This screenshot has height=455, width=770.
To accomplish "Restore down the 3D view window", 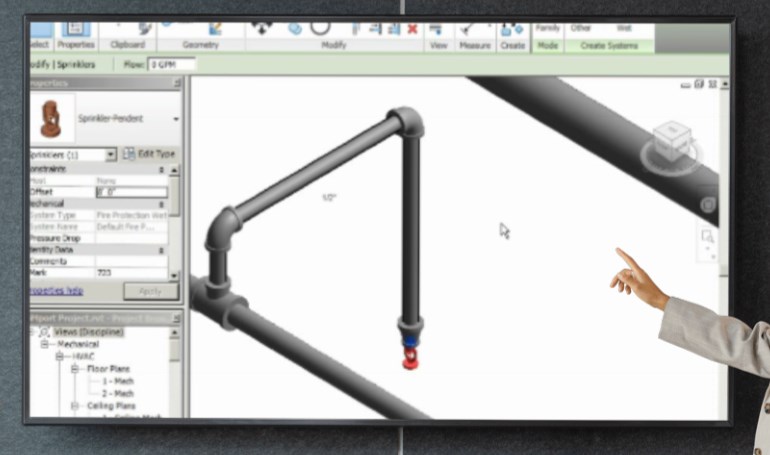I will coord(699,84).
